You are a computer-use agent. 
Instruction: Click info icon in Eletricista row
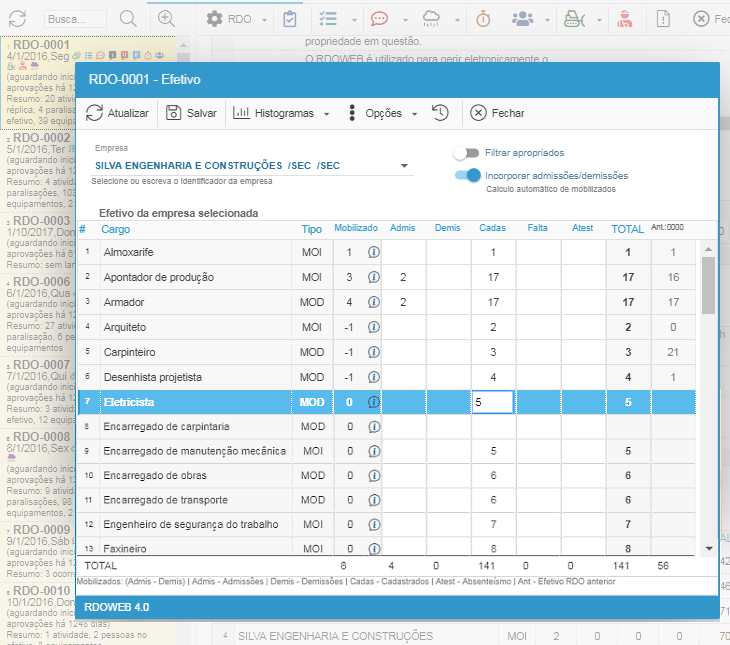[x=374, y=402]
